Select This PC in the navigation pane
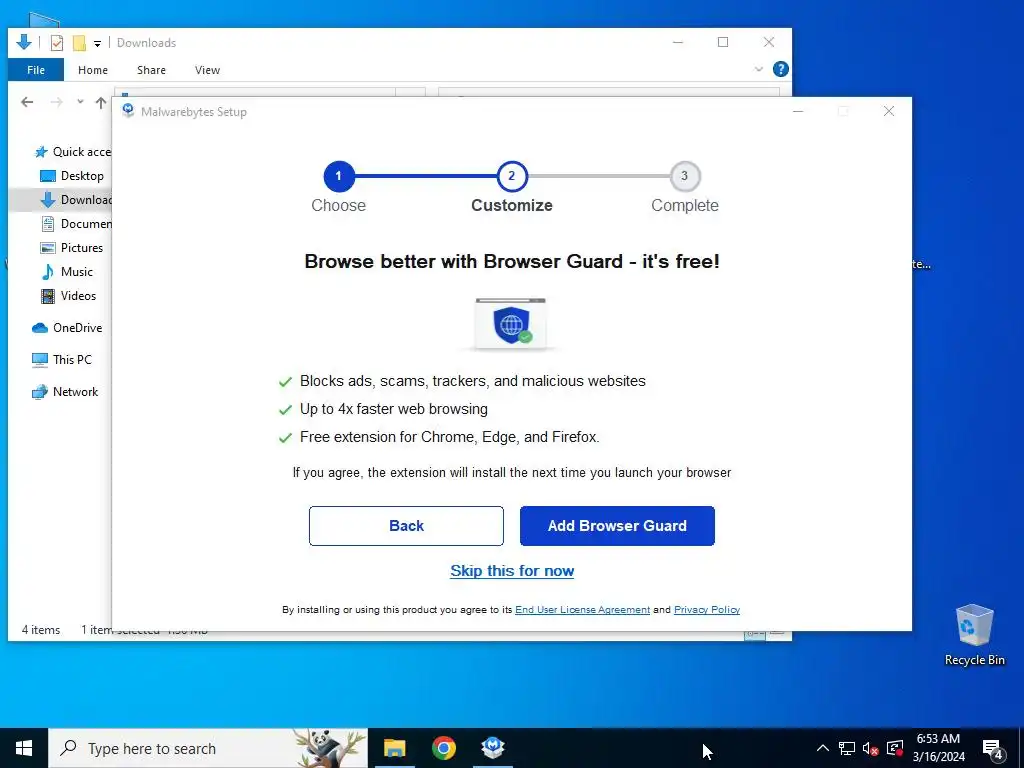The height and width of the screenshot is (768, 1024). pos(72,359)
